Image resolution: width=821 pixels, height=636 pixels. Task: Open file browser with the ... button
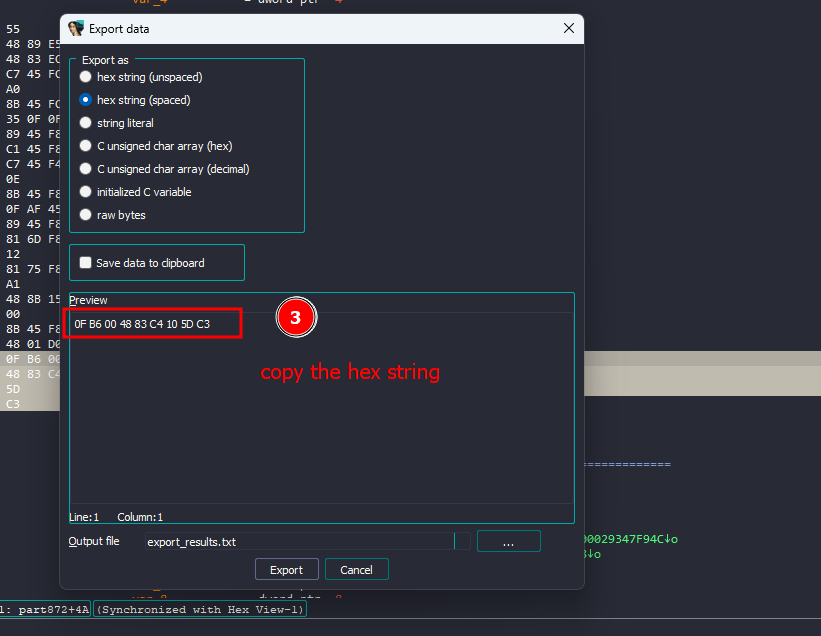coord(508,542)
